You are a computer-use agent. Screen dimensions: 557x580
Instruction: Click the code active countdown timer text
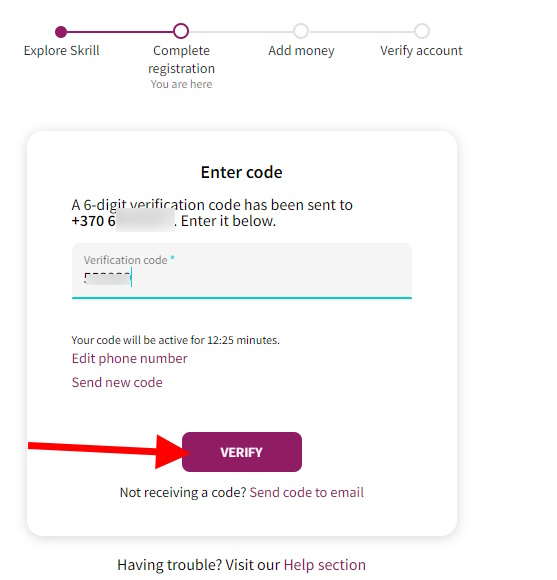tap(175, 340)
